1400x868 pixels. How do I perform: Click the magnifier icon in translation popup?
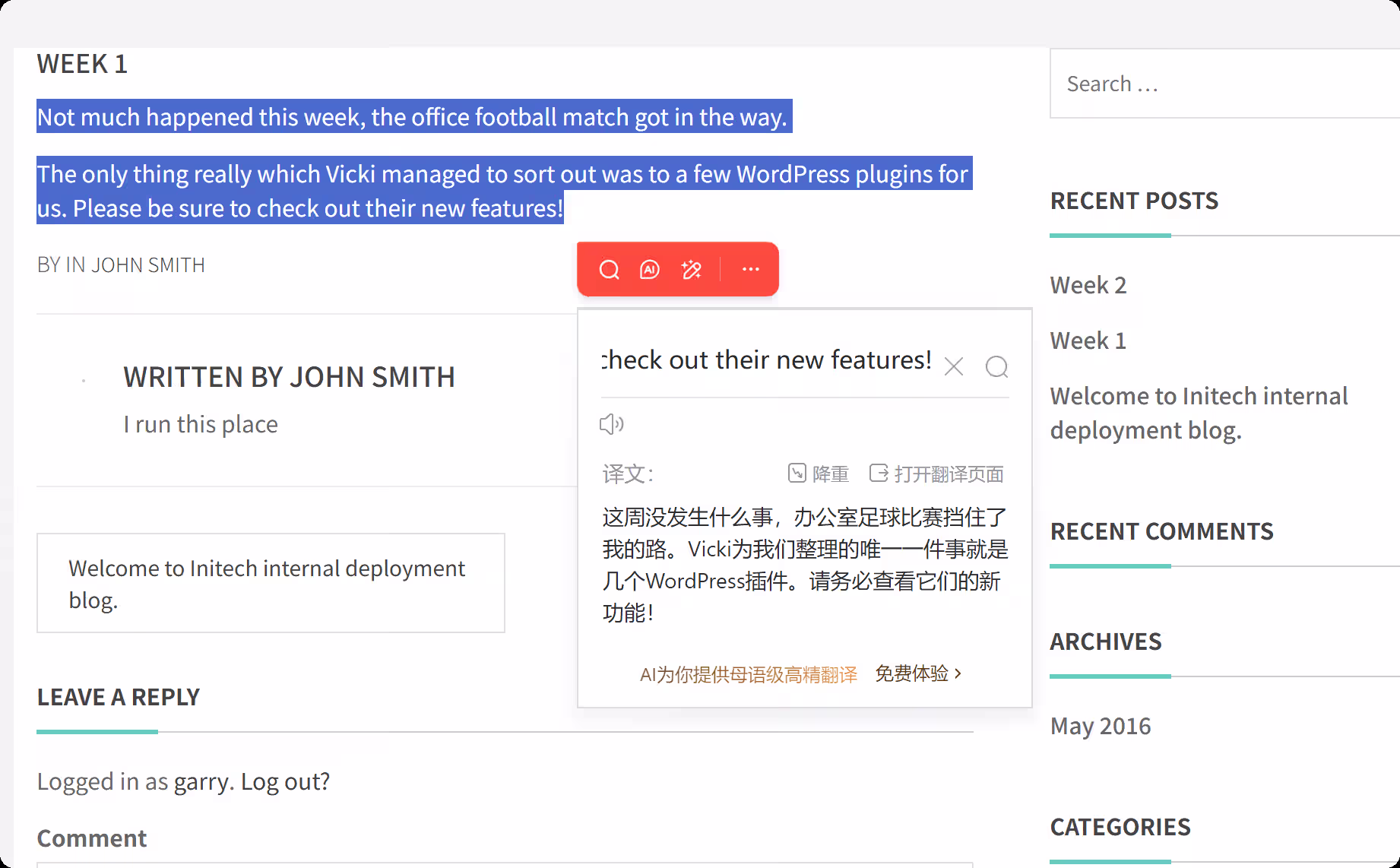(x=996, y=367)
